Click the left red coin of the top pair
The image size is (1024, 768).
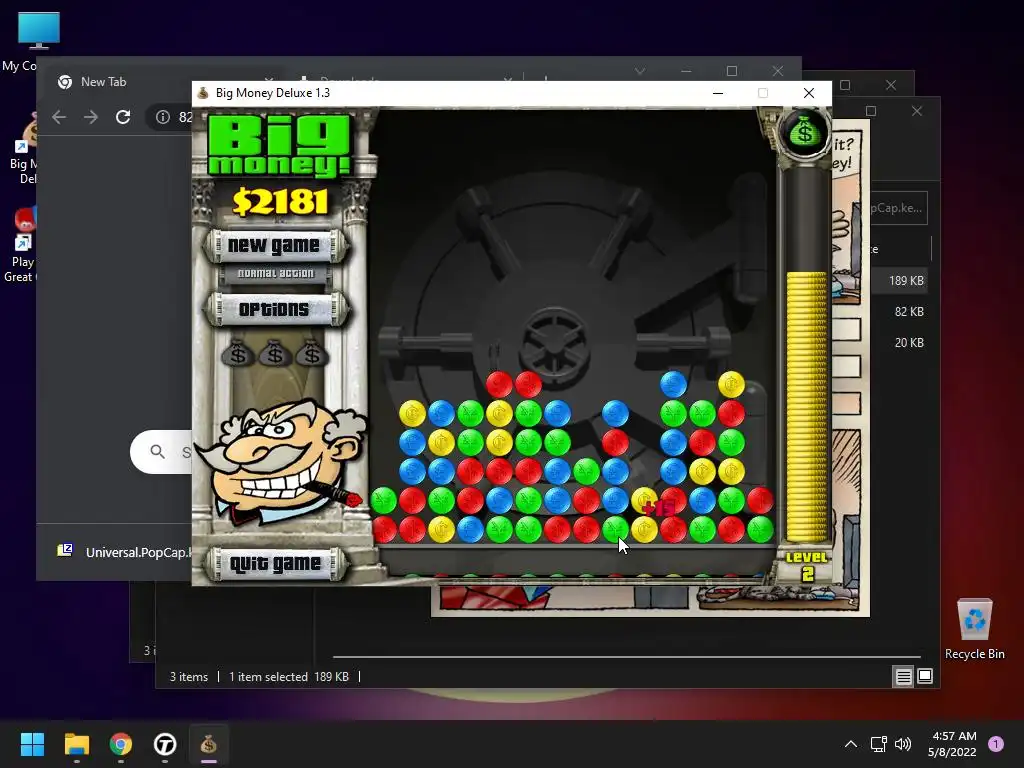coord(499,385)
